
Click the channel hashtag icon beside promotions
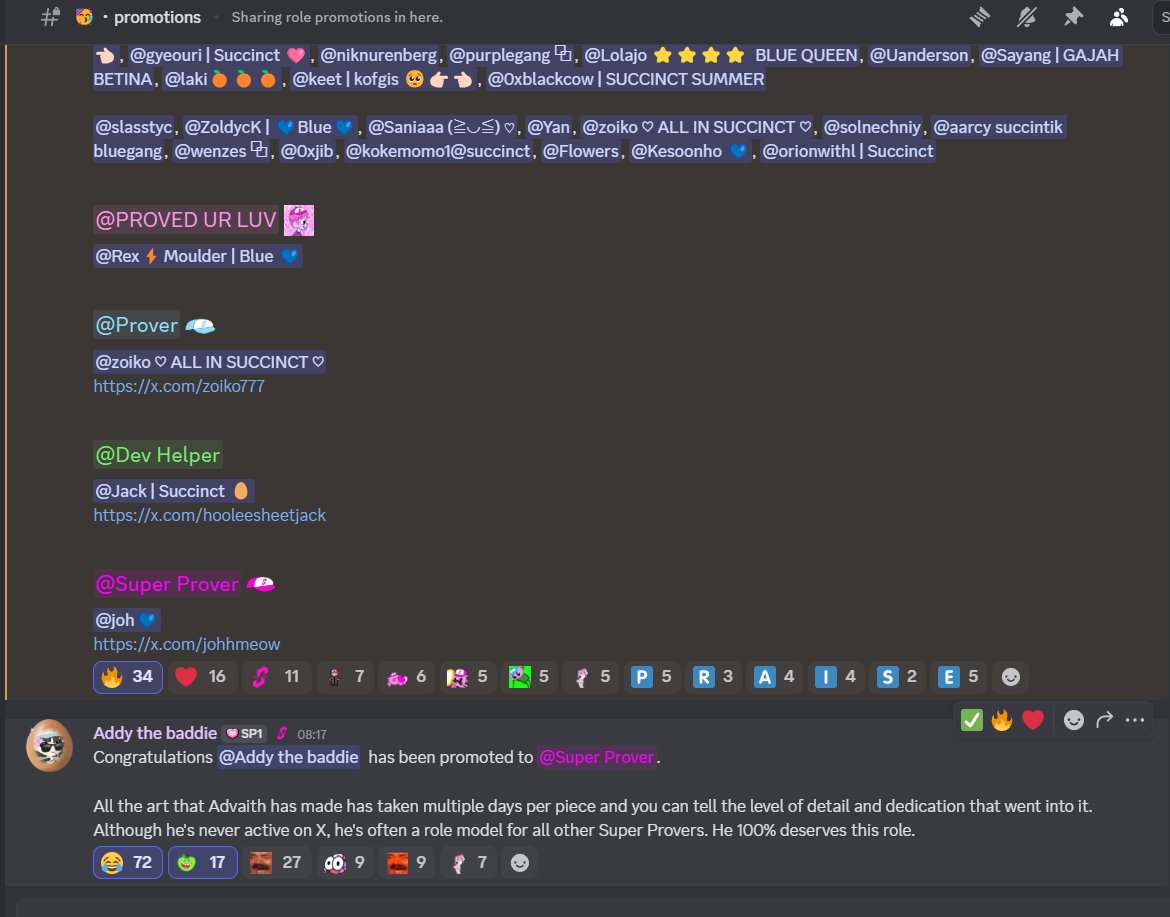(x=50, y=17)
